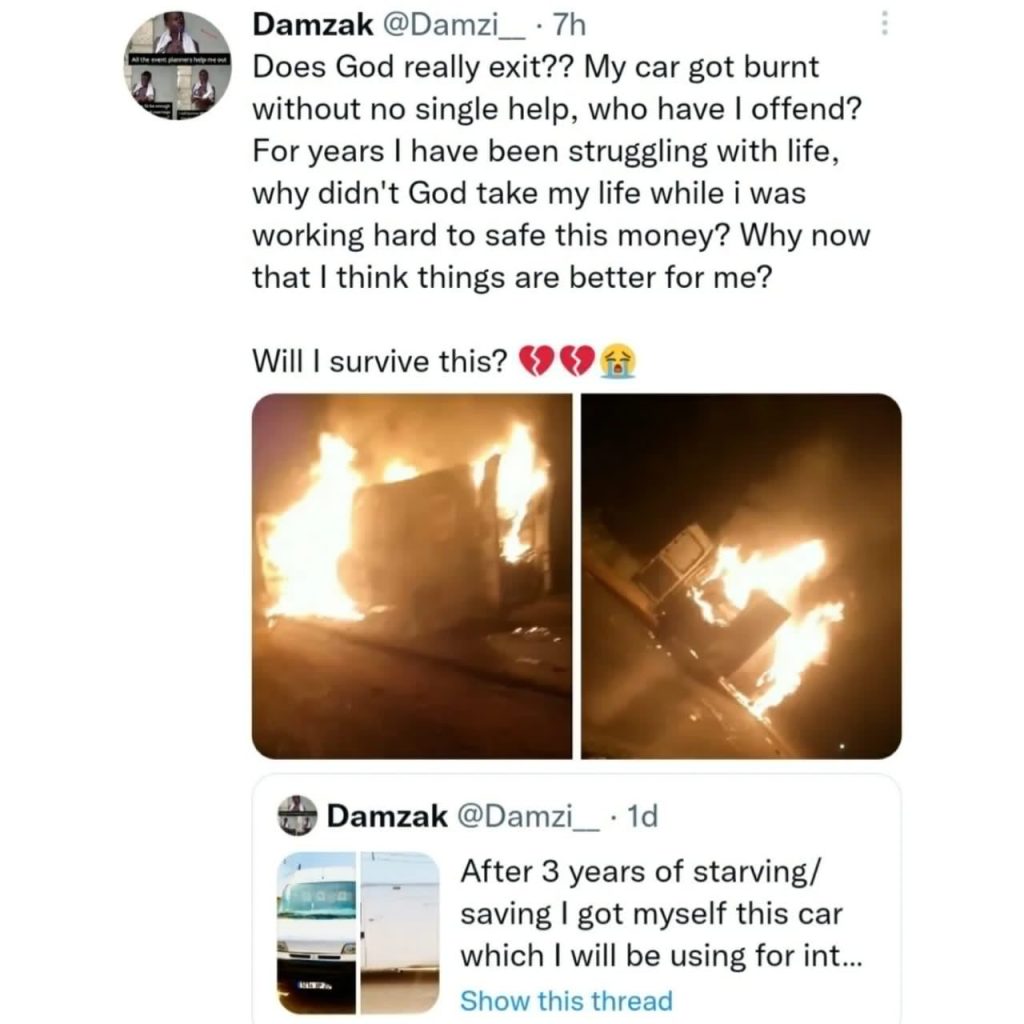Click Damzak name in quoted tweet
Screen dimensions: 1024x1024
pyautogui.click(x=387, y=816)
